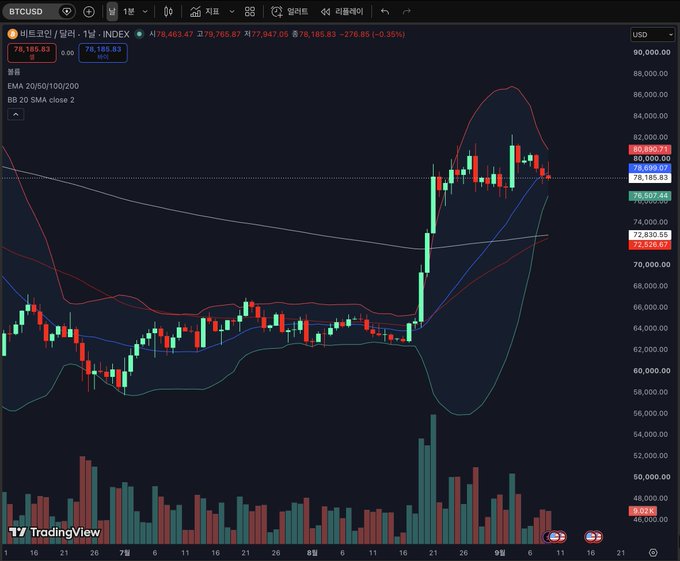Image resolution: width=680 pixels, height=561 pixels.
Task: Click the 7월 label on time axis
Action: [x=125, y=553]
